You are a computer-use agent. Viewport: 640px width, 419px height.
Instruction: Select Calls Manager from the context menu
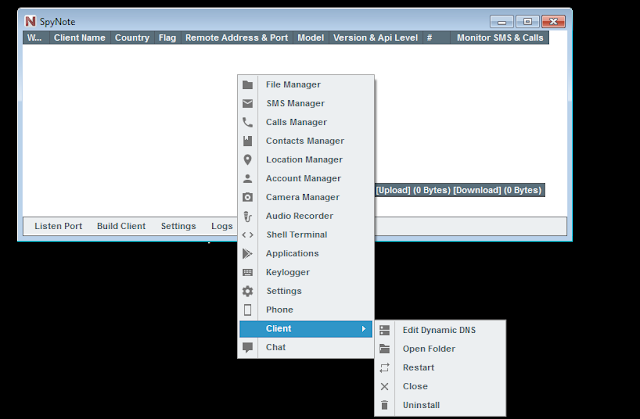[x=306, y=122]
